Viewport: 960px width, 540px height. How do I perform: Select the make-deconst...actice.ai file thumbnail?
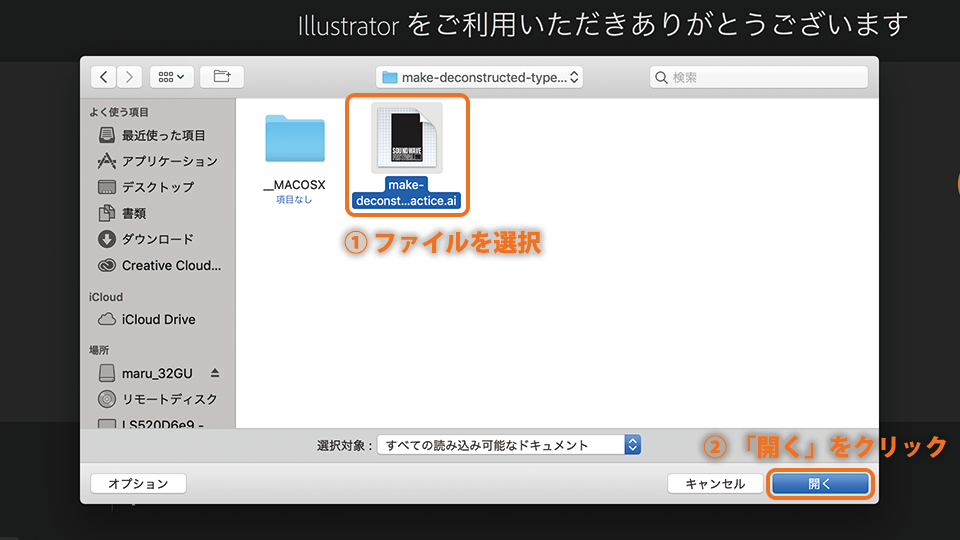click(x=407, y=138)
